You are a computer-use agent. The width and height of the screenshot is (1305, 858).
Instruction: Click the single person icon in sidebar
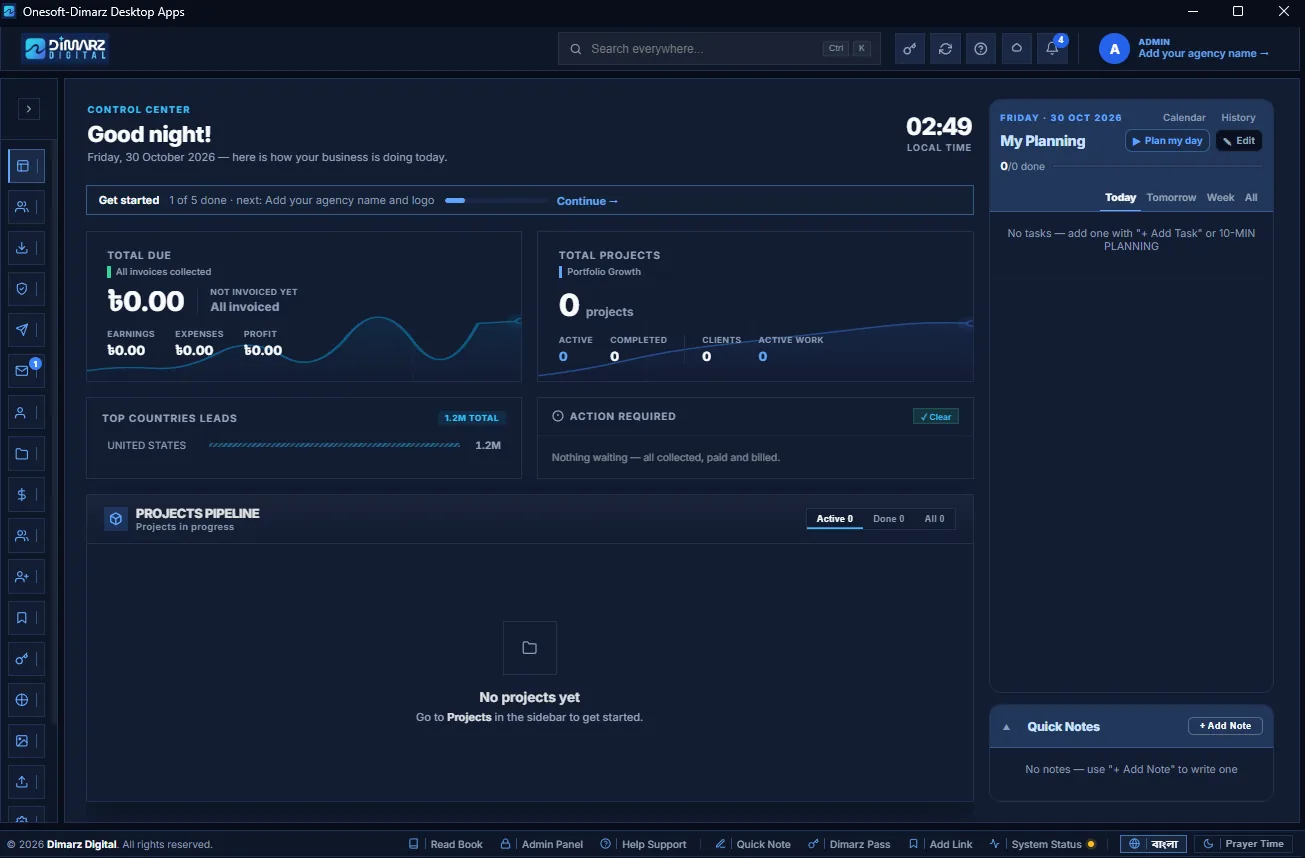pos(26,412)
